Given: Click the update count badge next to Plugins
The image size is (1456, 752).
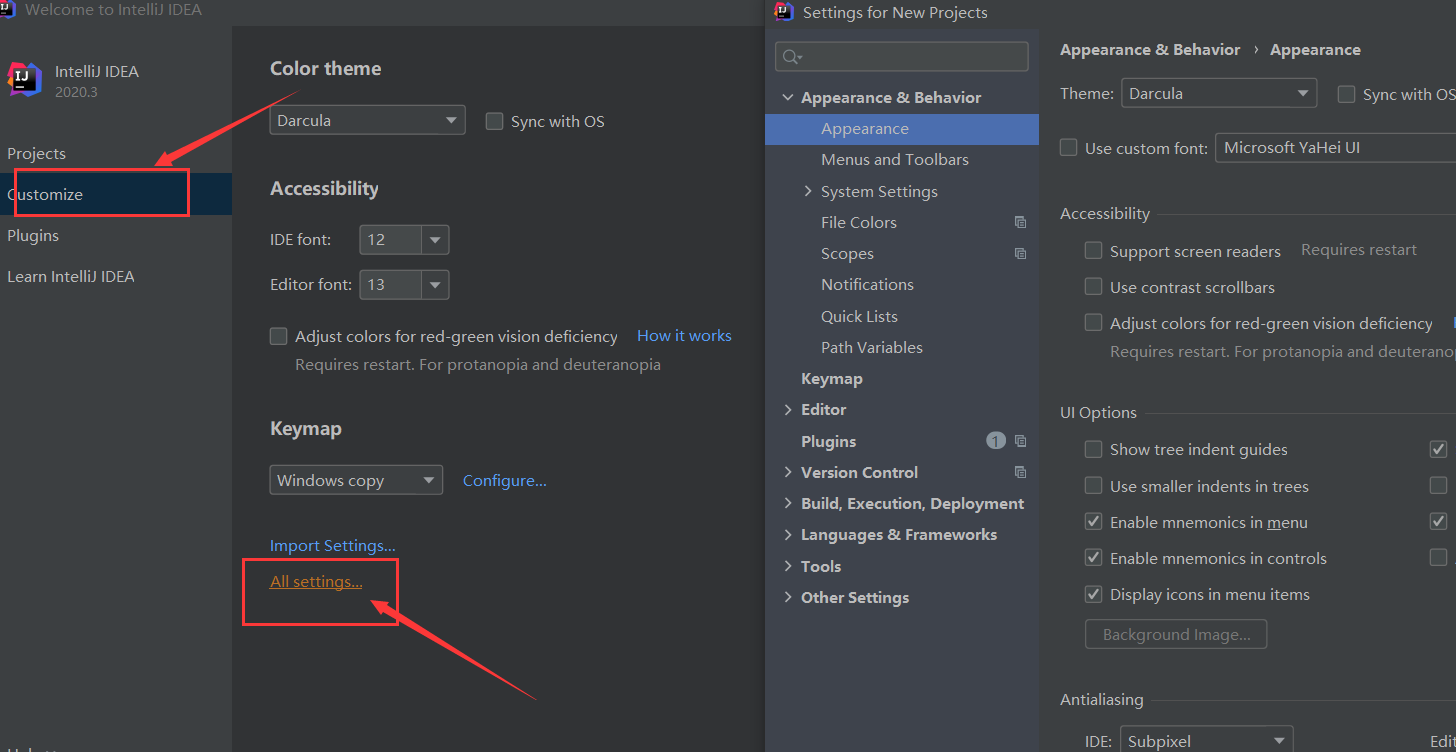Looking at the screenshot, I should click(x=995, y=441).
